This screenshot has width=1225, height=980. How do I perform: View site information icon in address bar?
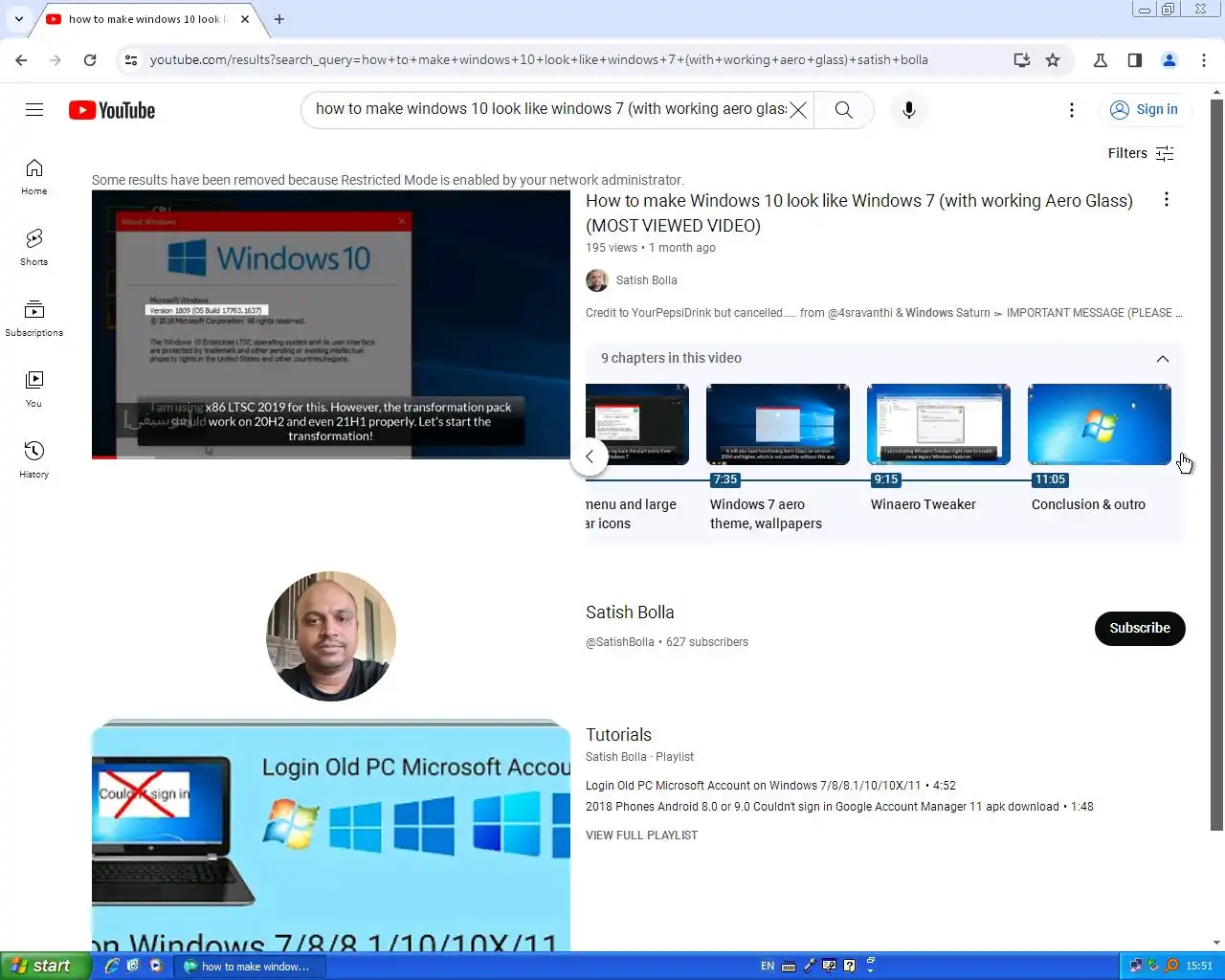131,59
